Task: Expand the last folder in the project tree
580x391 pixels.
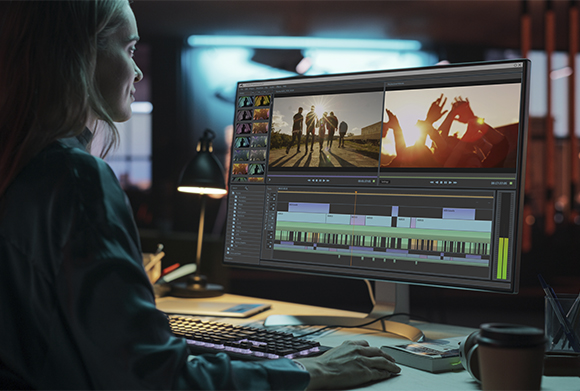Action: pos(228,253)
